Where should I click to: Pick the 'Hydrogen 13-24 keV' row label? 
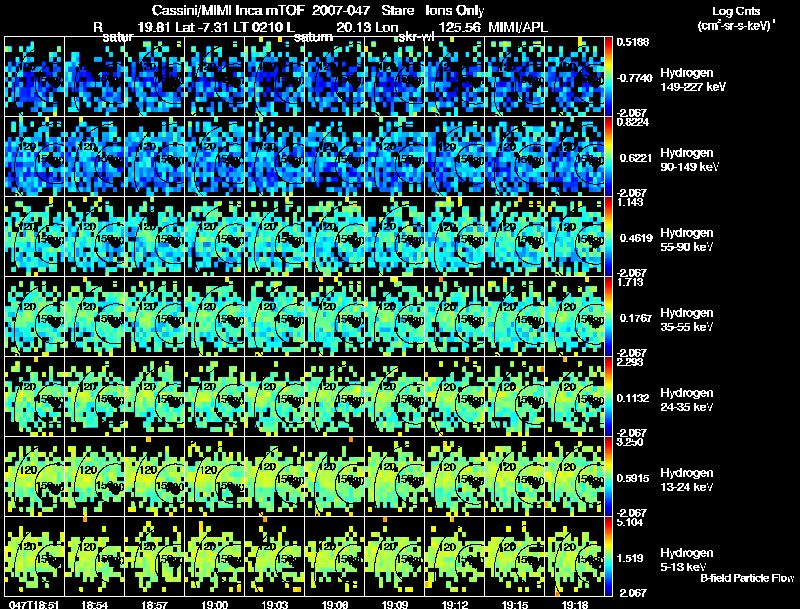coord(687,480)
